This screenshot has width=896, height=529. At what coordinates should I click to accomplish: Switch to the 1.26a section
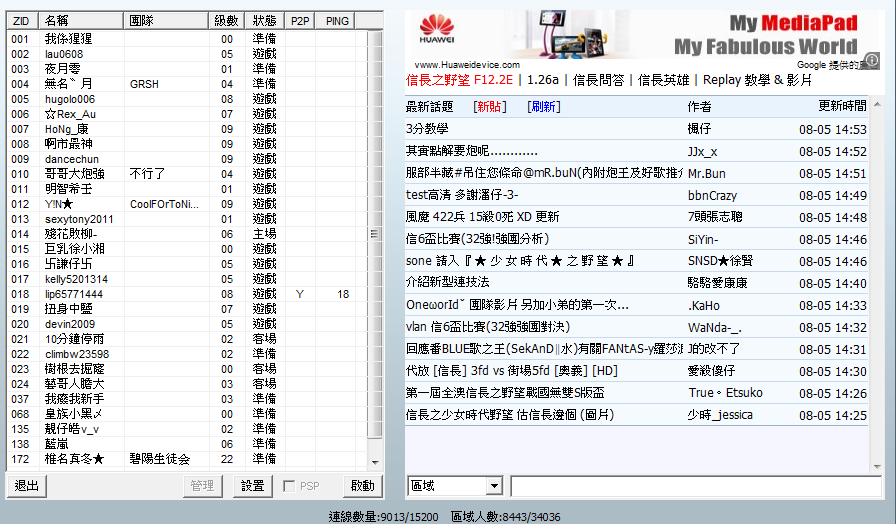click(542, 80)
